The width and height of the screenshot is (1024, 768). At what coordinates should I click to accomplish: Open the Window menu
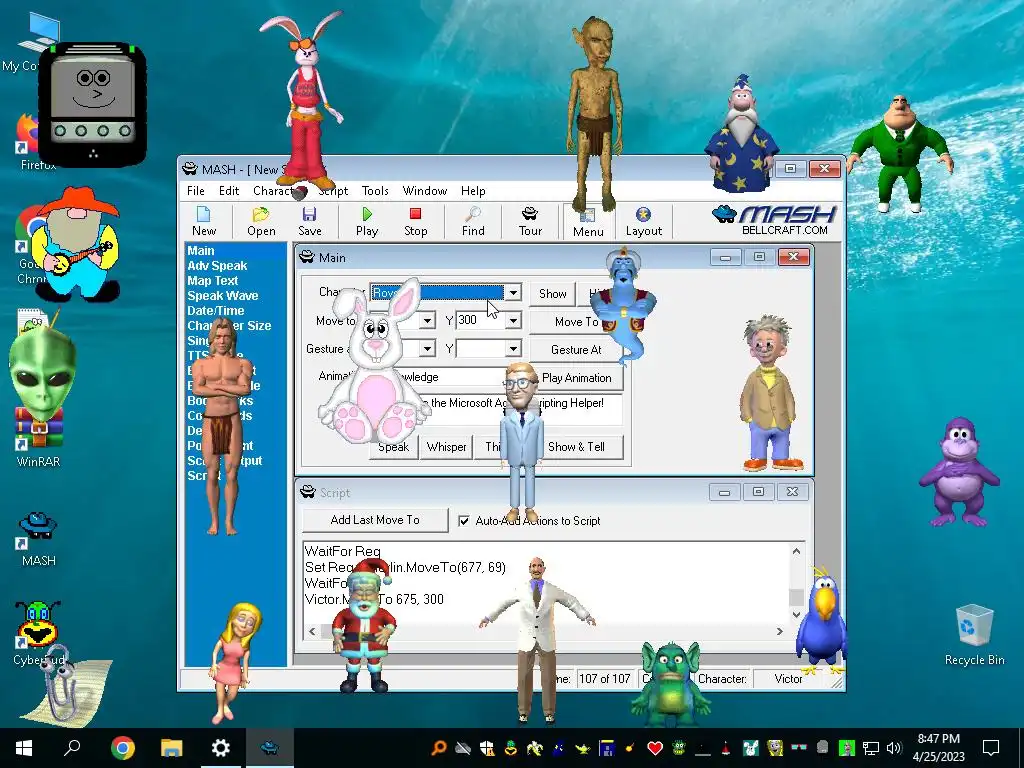tap(424, 191)
